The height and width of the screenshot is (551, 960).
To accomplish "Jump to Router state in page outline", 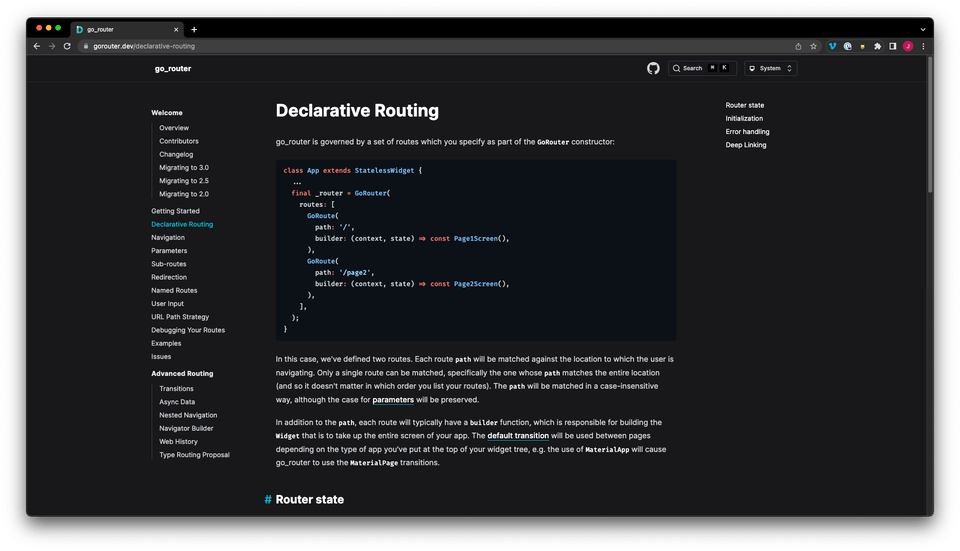I will pos(744,105).
